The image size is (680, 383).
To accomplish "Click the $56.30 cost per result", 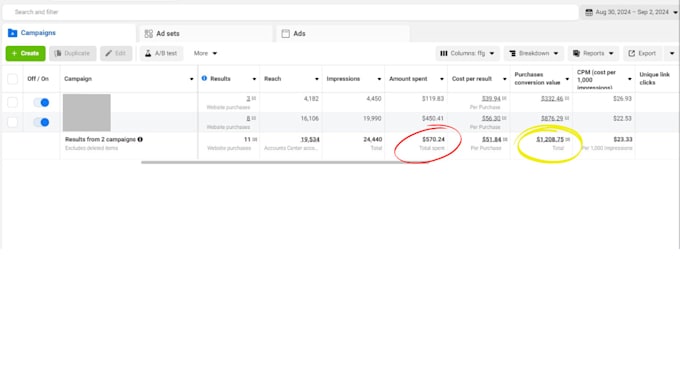I will point(491,118).
